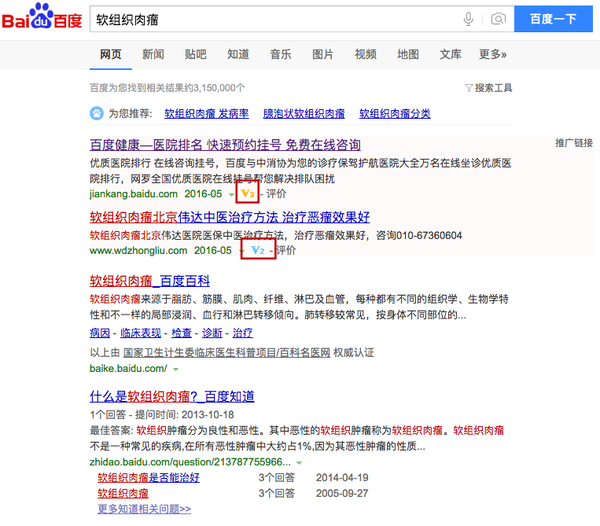The width and height of the screenshot is (600, 526).
Task: Open suggestion 软组织肉瘤分类
Action: 395,114
